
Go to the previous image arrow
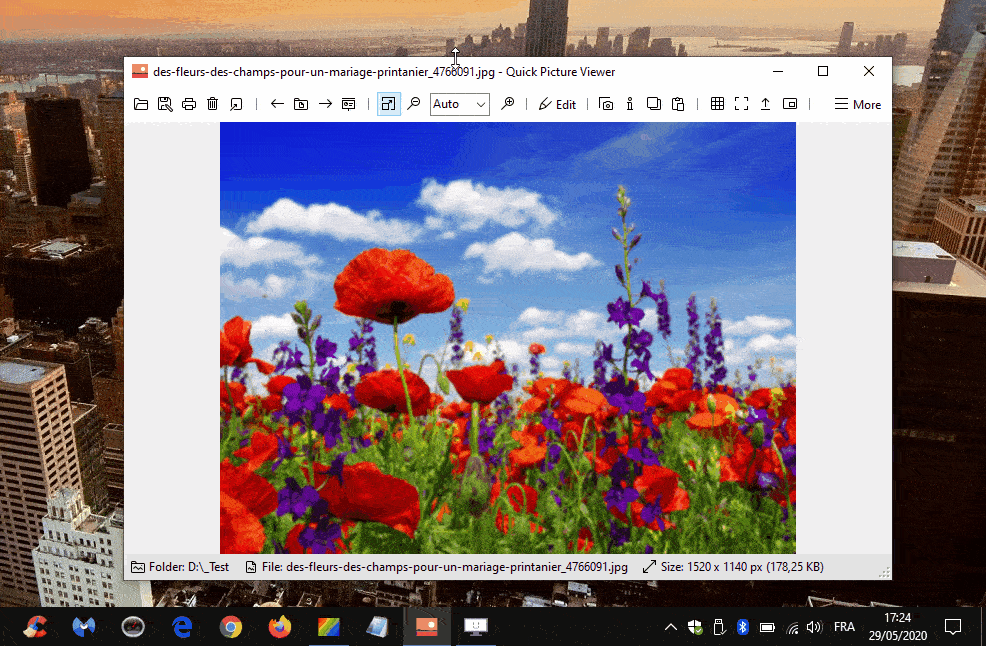(277, 104)
